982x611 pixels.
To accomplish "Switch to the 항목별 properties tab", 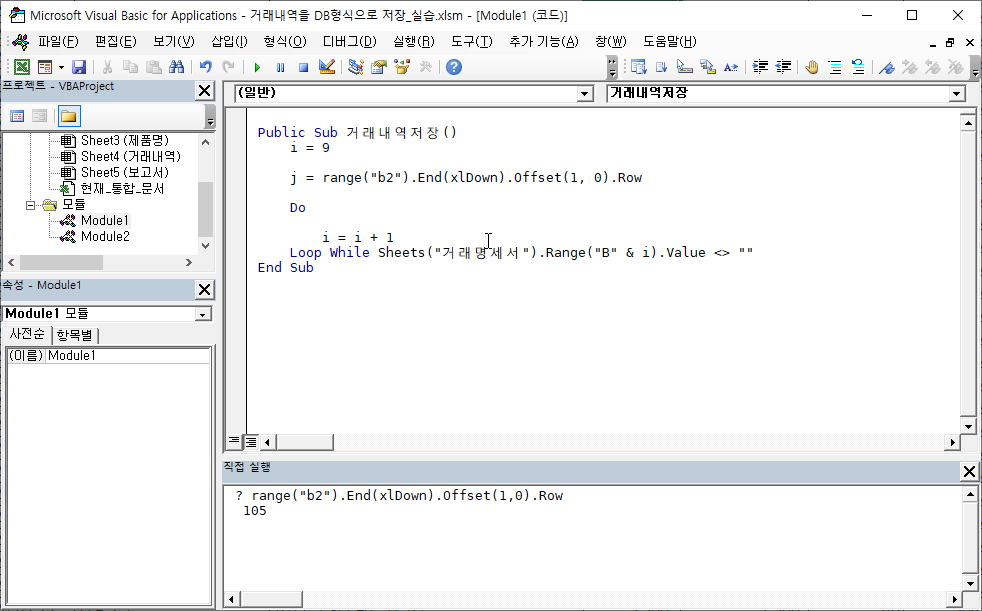I will coord(75,335).
